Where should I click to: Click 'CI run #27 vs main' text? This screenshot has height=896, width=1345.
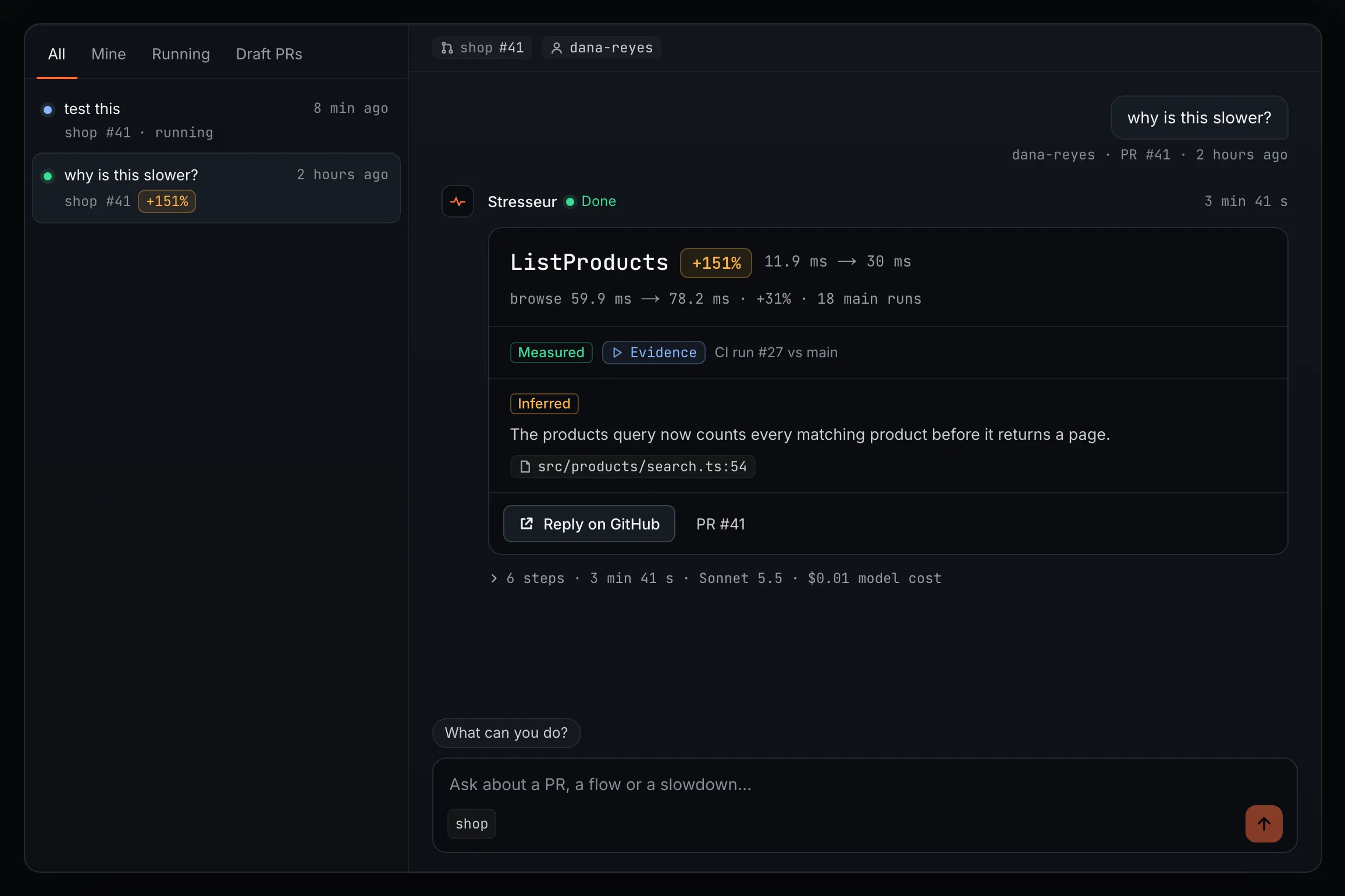[x=776, y=353]
